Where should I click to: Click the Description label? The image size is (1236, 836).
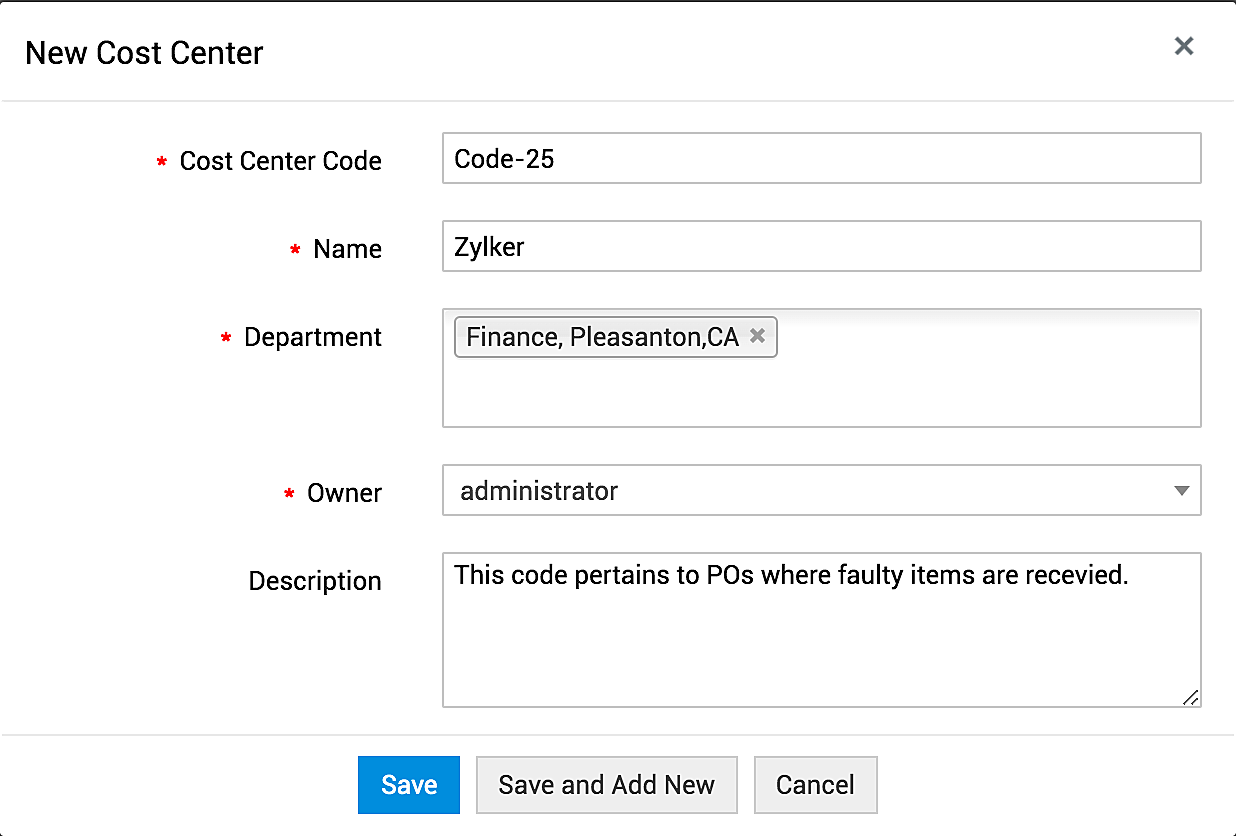315,581
